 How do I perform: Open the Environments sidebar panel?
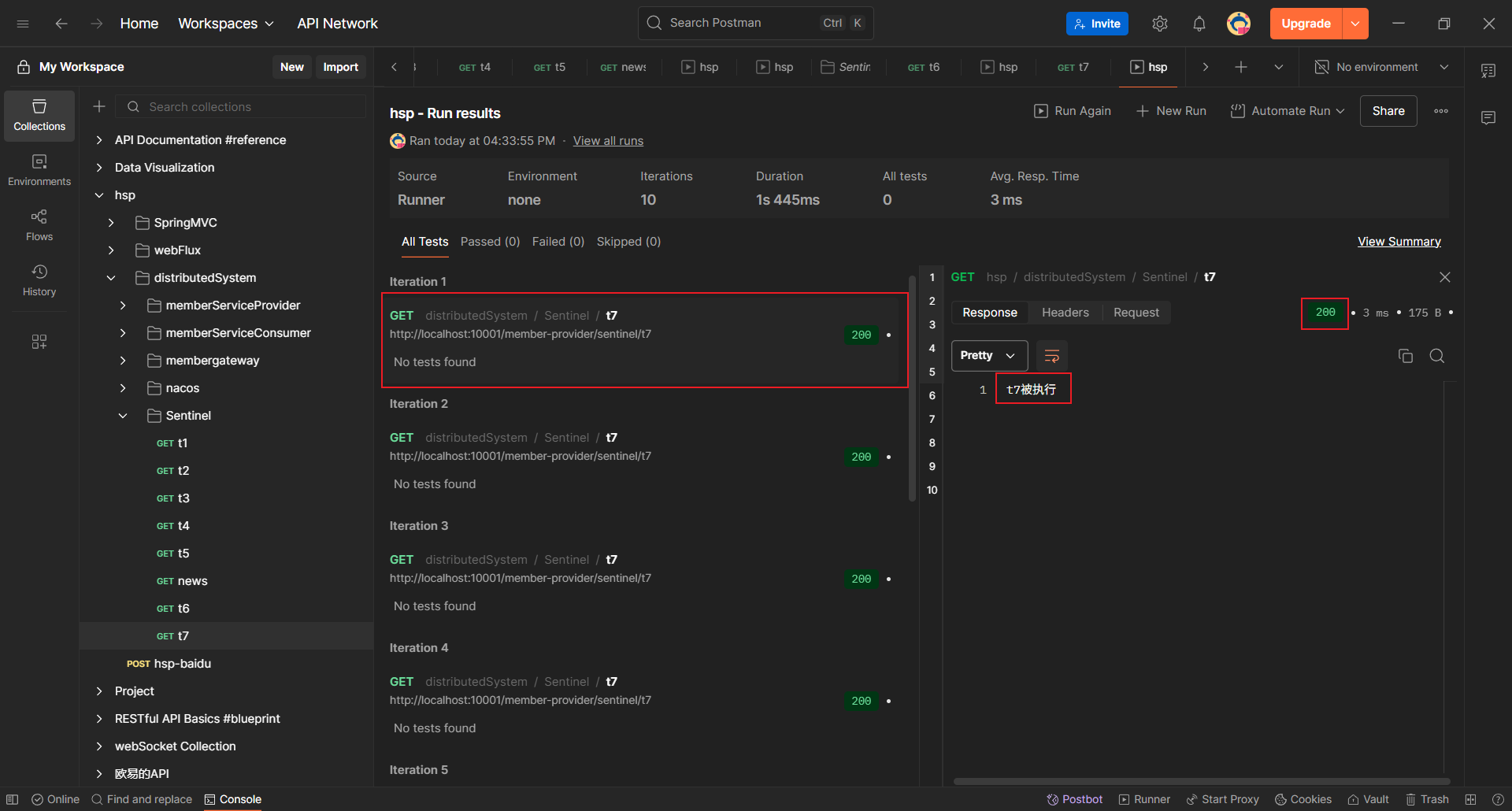tap(39, 170)
